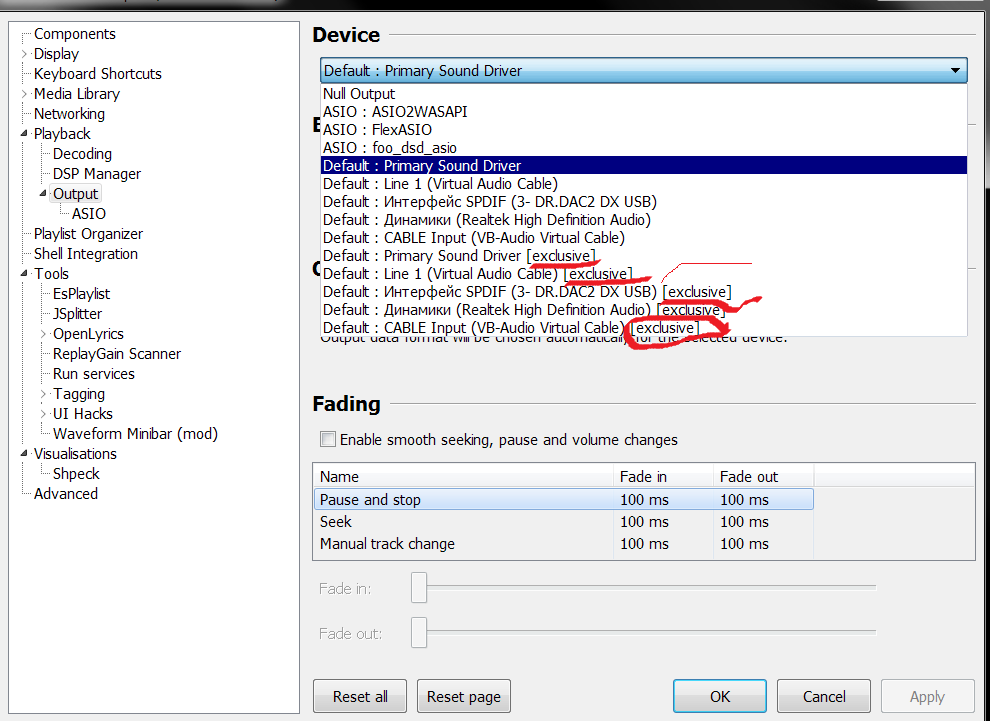The height and width of the screenshot is (721, 990).
Task: Click the OK button
Action: [719, 697]
